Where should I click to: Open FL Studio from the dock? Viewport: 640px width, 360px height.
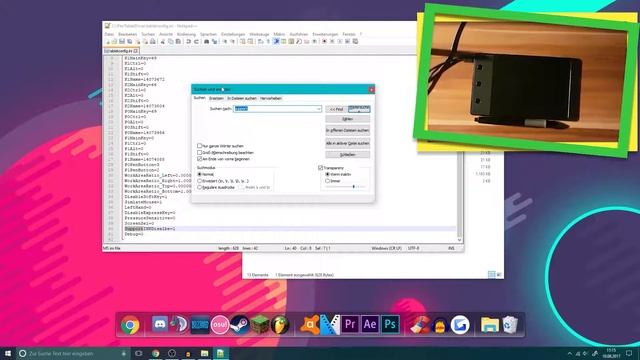280,325
